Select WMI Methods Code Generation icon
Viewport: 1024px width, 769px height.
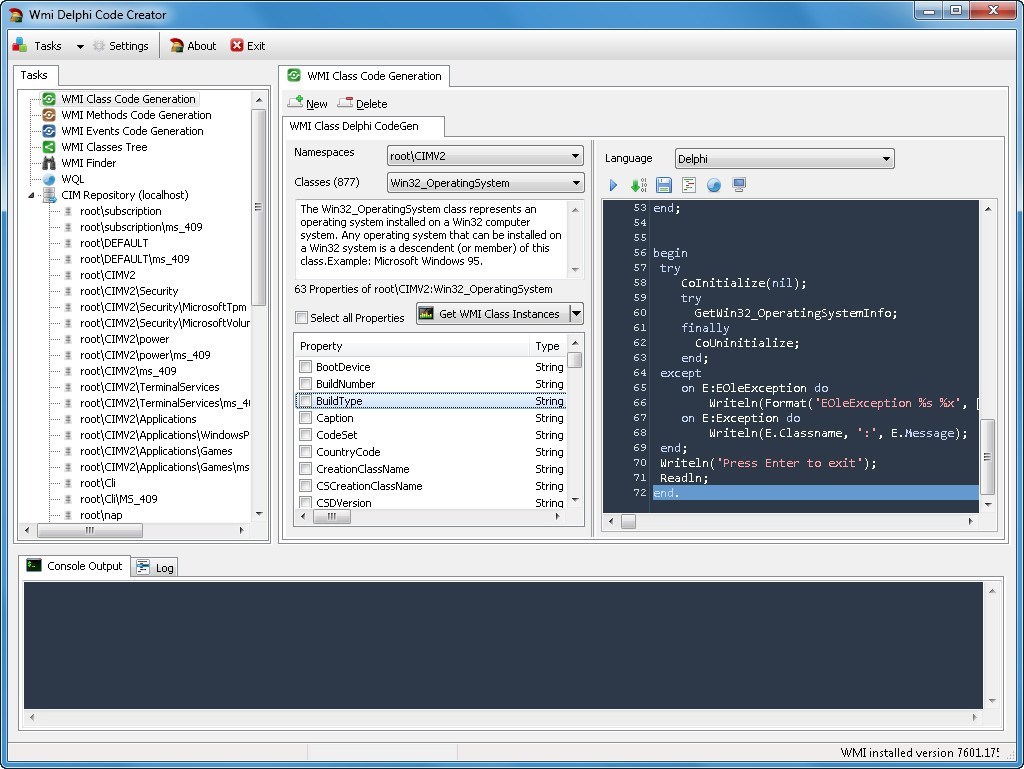pyautogui.click(x=49, y=115)
